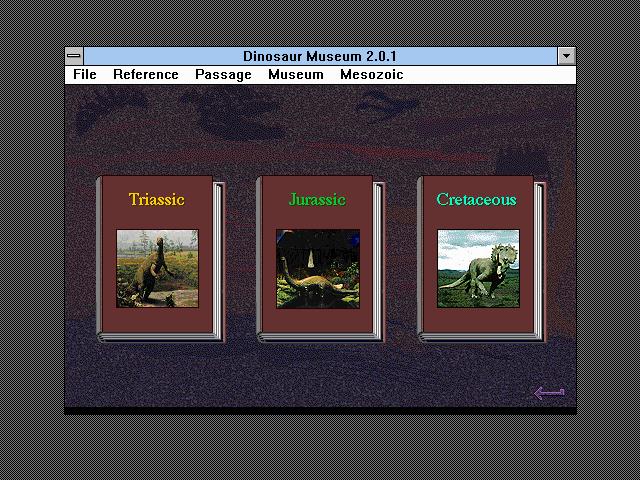This screenshot has width=640, height=480.
Task: Click the purple back arrow
Action: coord(549,393)
